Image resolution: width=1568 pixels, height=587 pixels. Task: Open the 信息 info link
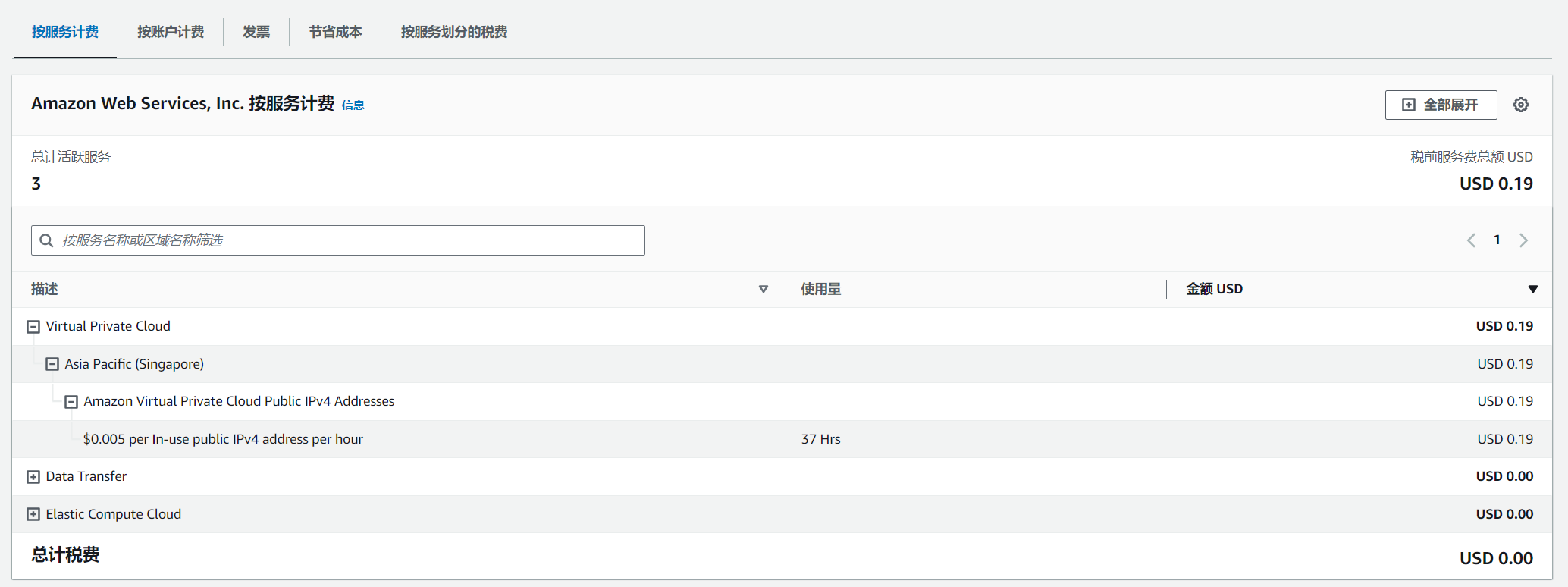tap(353, 105)
